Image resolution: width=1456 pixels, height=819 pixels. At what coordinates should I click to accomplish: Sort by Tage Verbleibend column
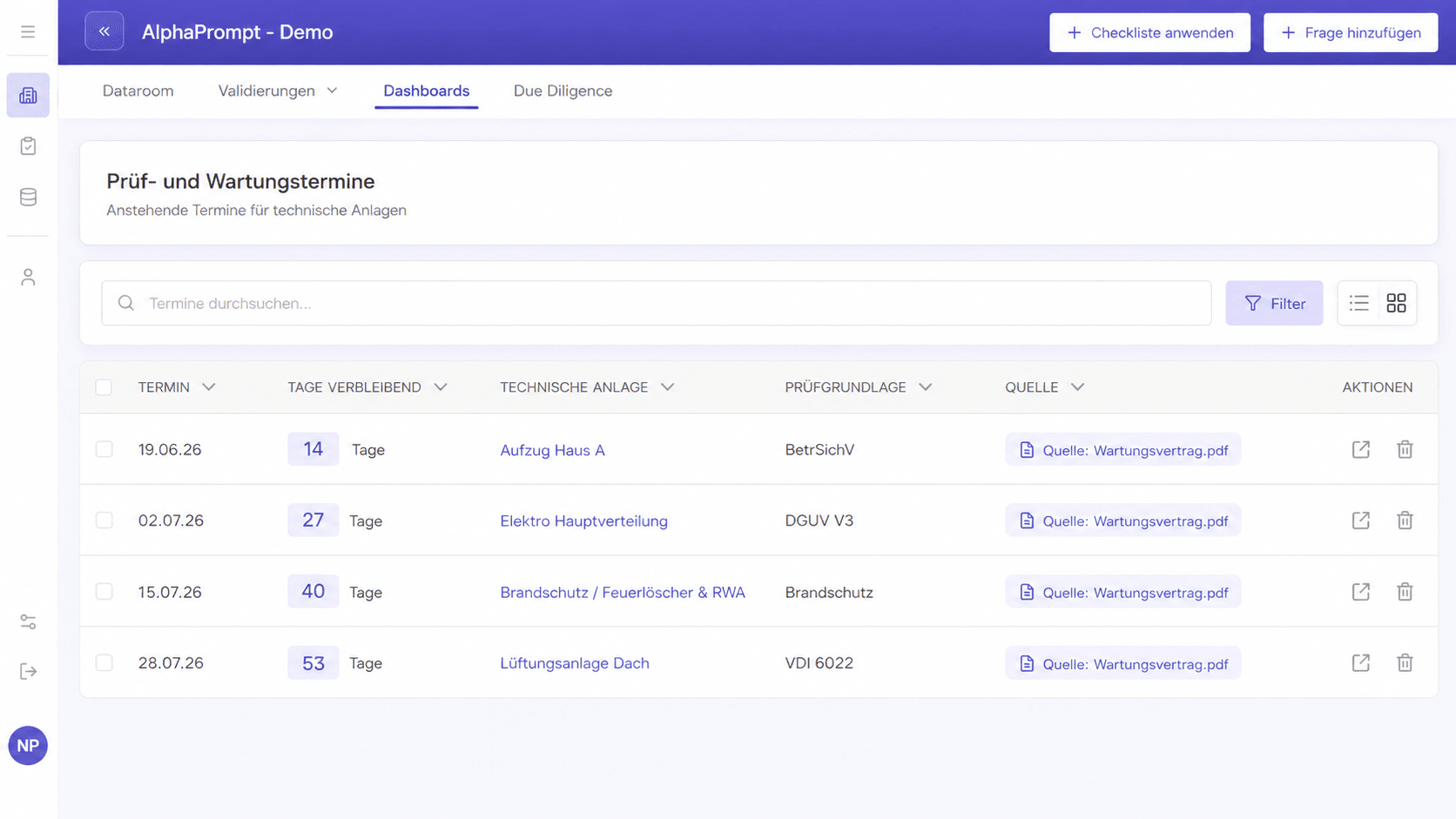tap(367, 387)
